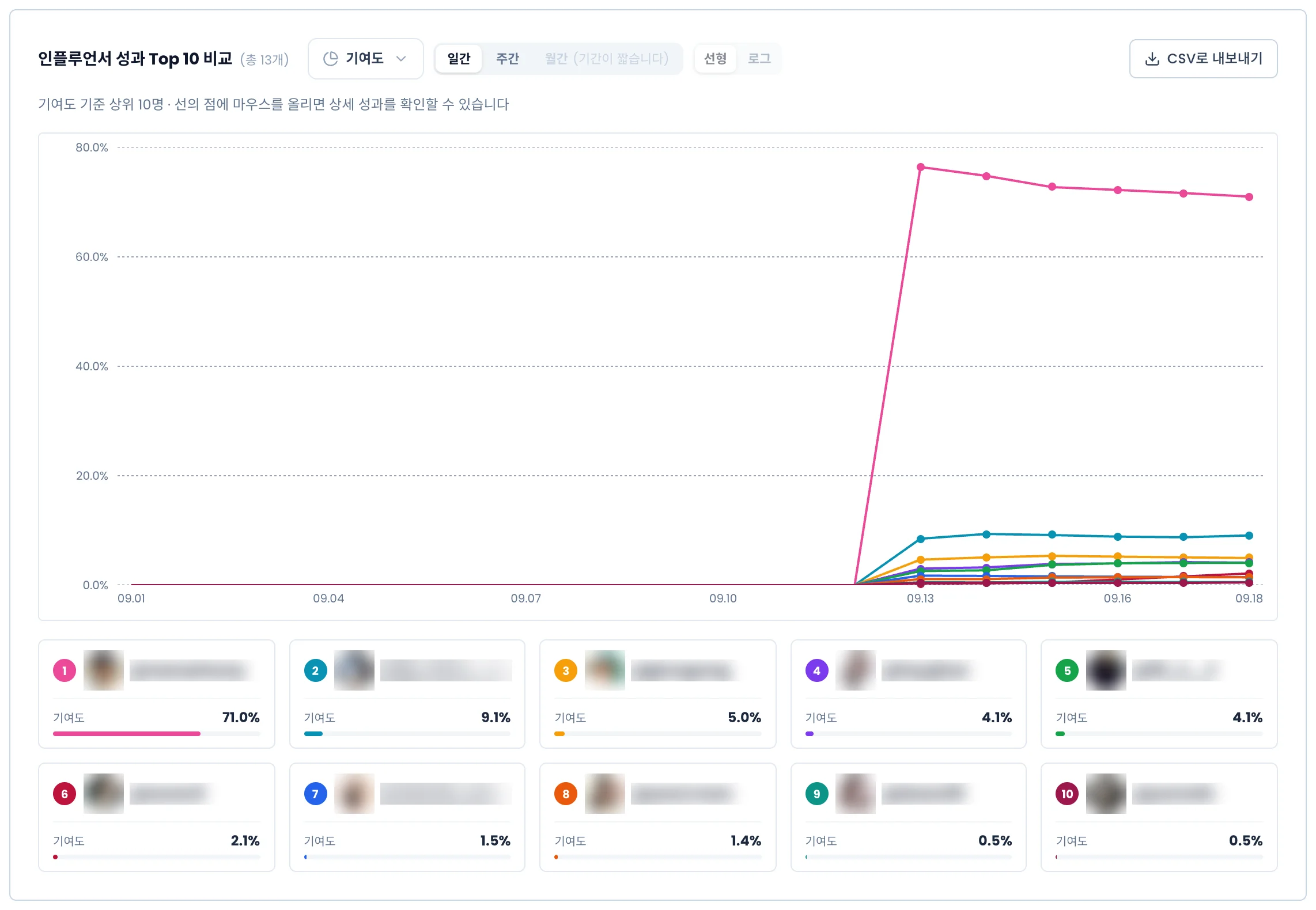1316x910 pixels.
Task: Switch to the 주간 period tab
Action: coord(507,59)
